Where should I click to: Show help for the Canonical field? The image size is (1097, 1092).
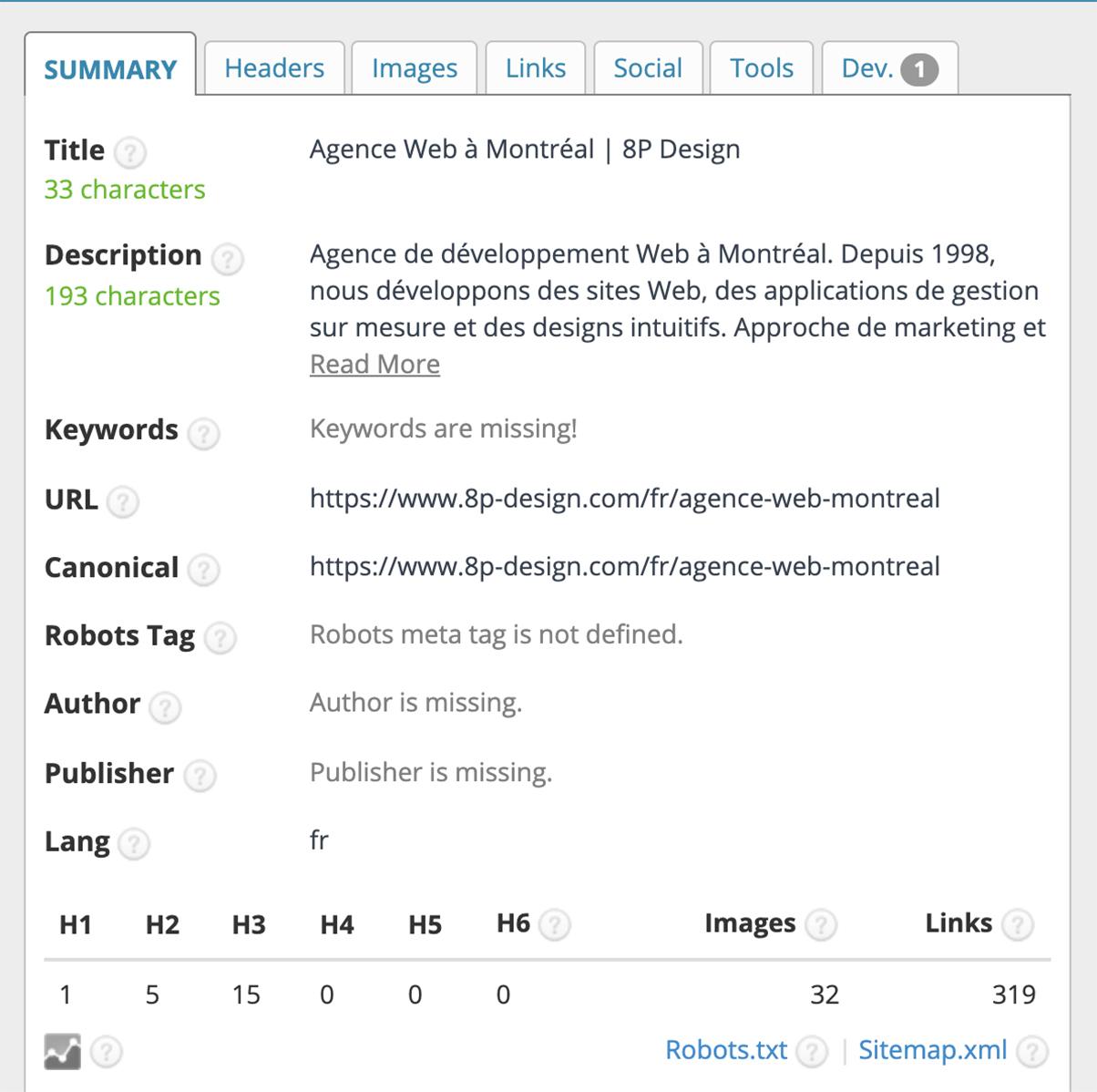pyautogui.click(x=203, y=571)
